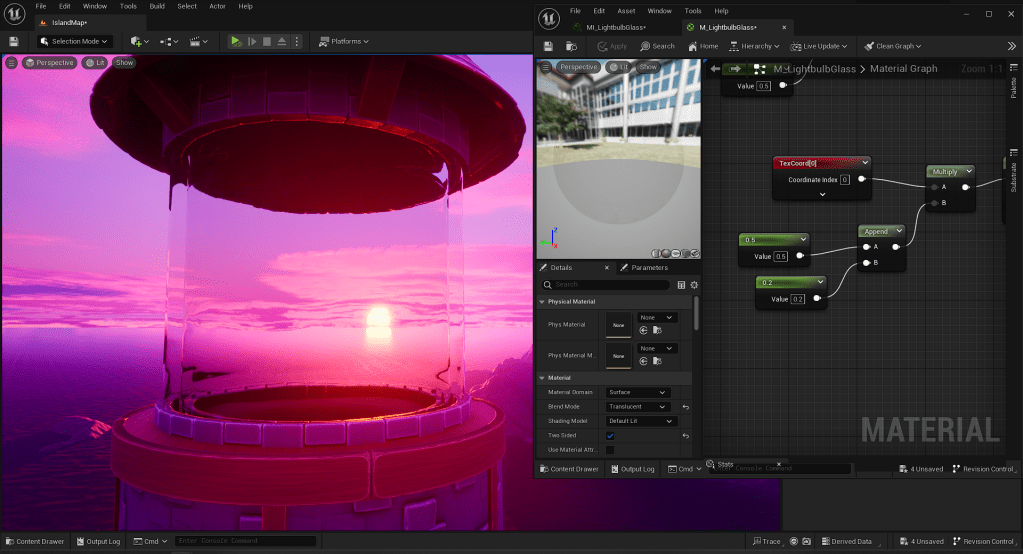The height and width of the screenshot is (554, 1023).
Task: Click the details panel search field
Action: pyautogui.click(x=610, y=285)
